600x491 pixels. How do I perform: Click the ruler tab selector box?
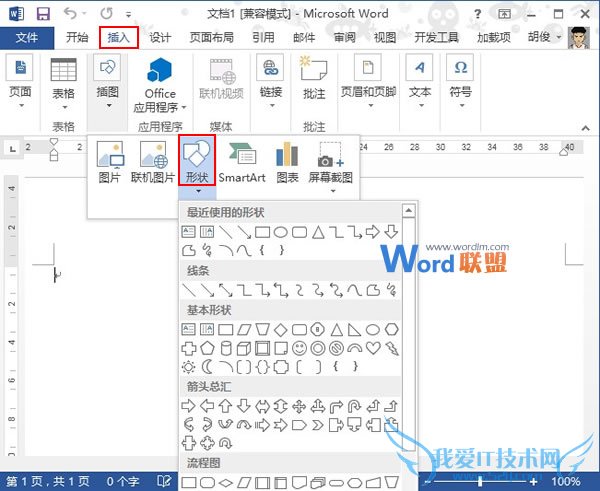tap(13, 148)
